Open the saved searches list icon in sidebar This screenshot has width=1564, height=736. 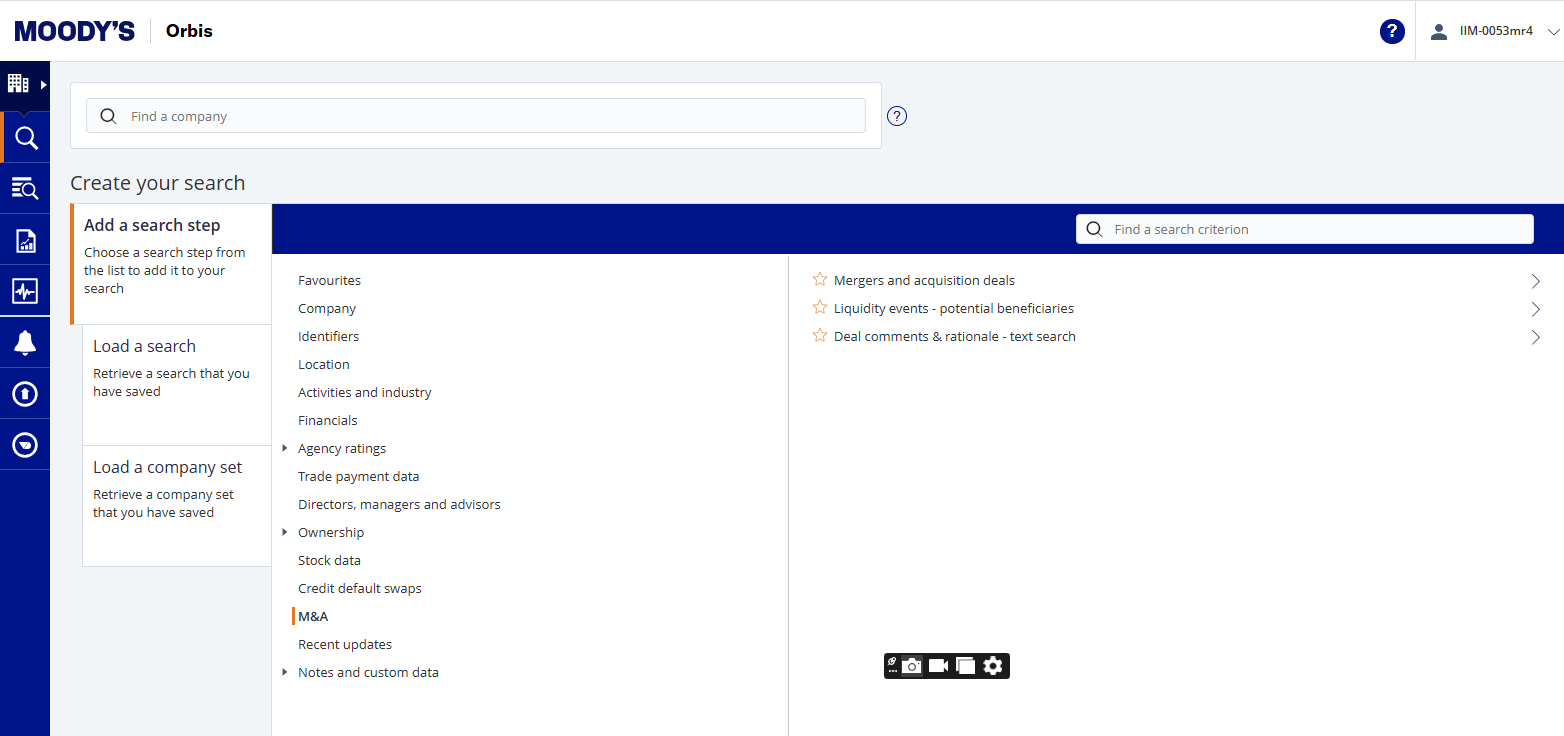tap(25, 188)
